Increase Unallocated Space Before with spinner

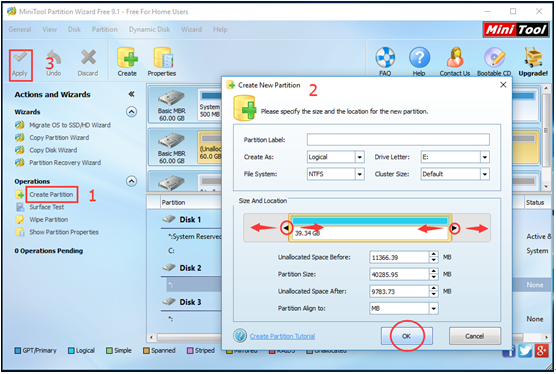pyautogui.click(x=433, y=255)
